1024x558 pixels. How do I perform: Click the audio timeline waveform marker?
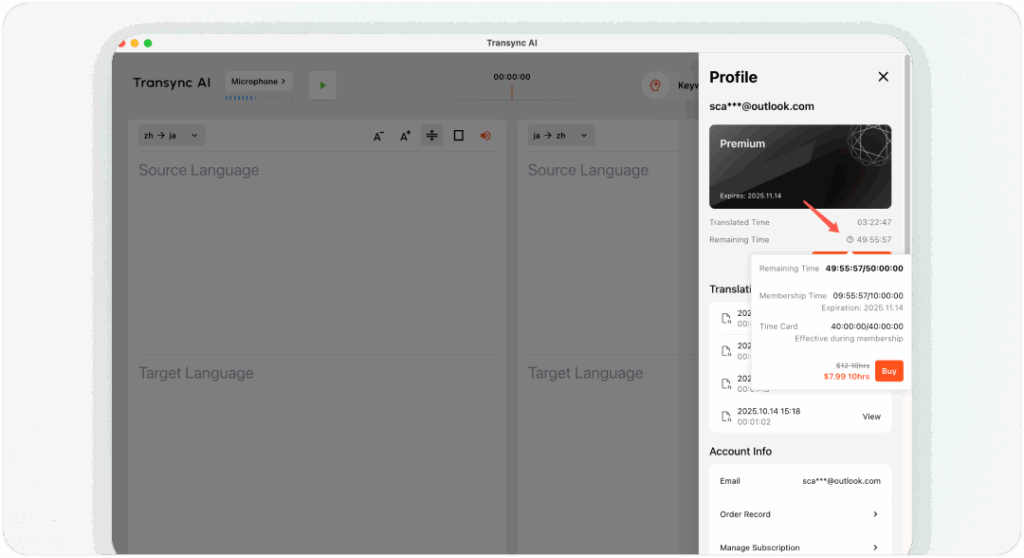click(x=512, y=92)
